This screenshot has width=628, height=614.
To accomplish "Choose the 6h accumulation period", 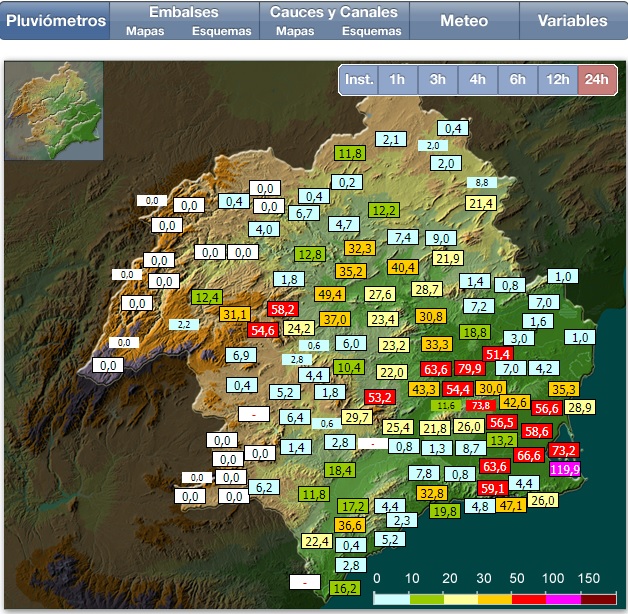I will pyautogui.click(x=517, y=80).
